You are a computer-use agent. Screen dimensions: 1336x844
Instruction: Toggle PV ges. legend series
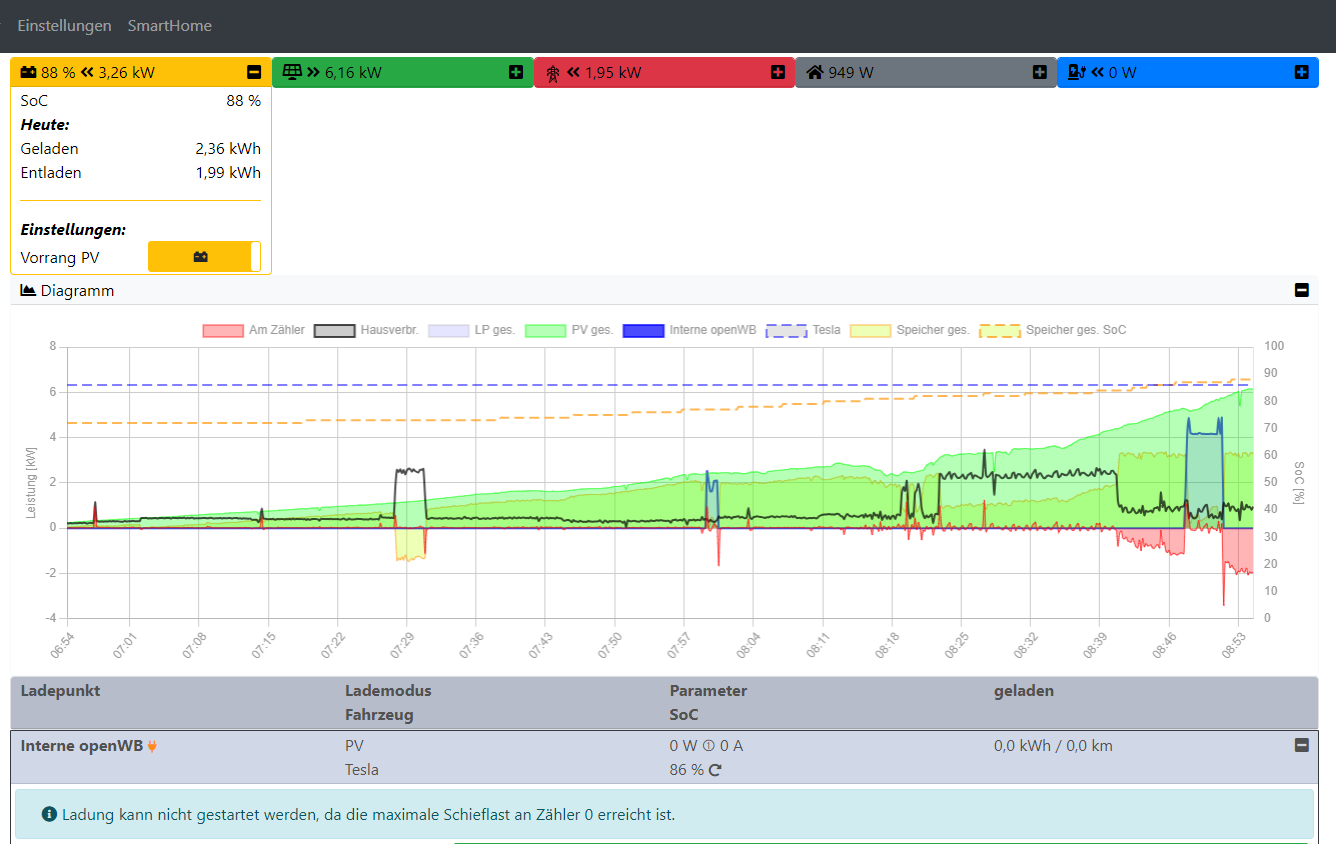click(569, 330)
